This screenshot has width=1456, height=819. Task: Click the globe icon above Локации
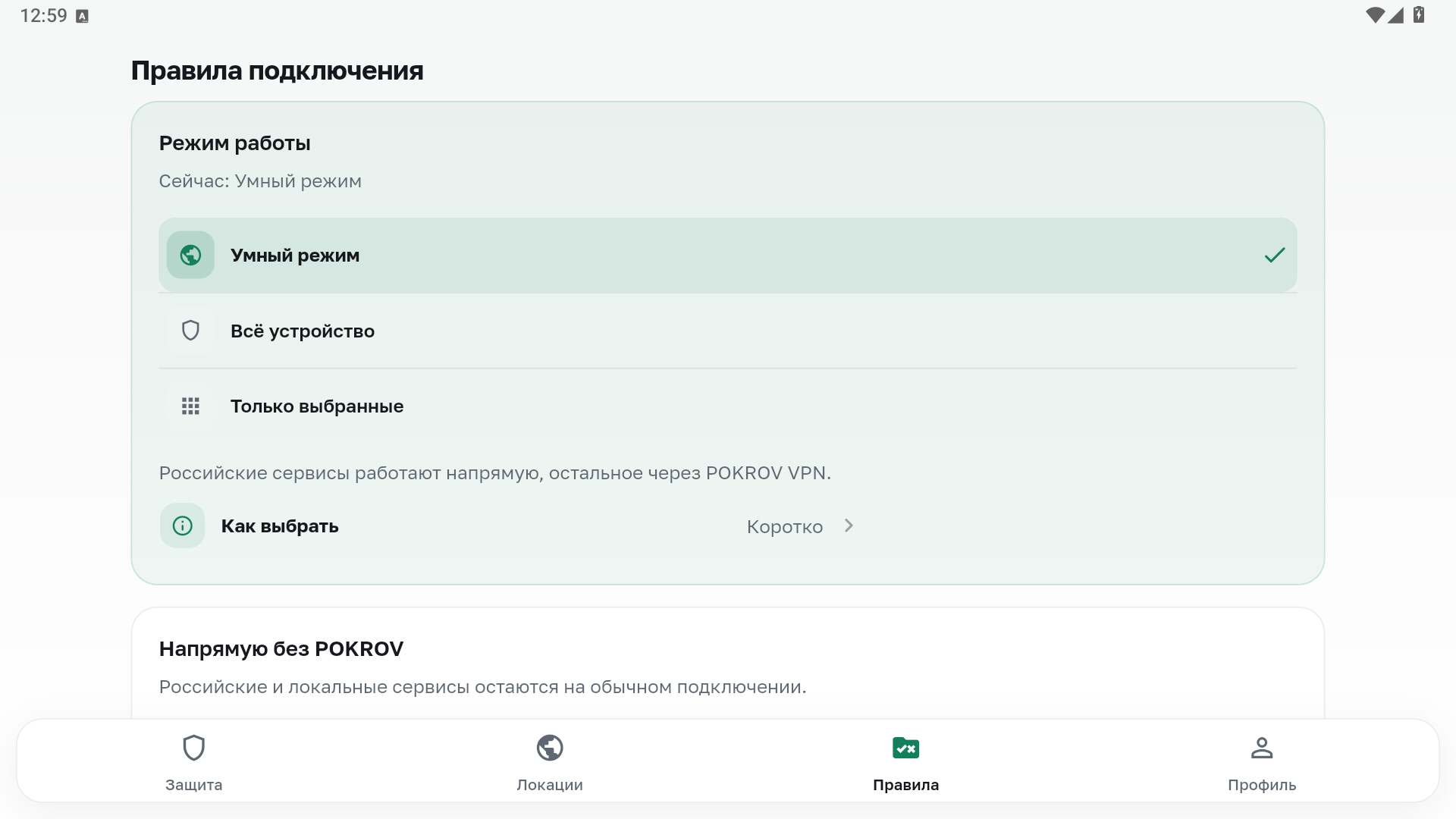pyautogui.click(x=550, y=748)
